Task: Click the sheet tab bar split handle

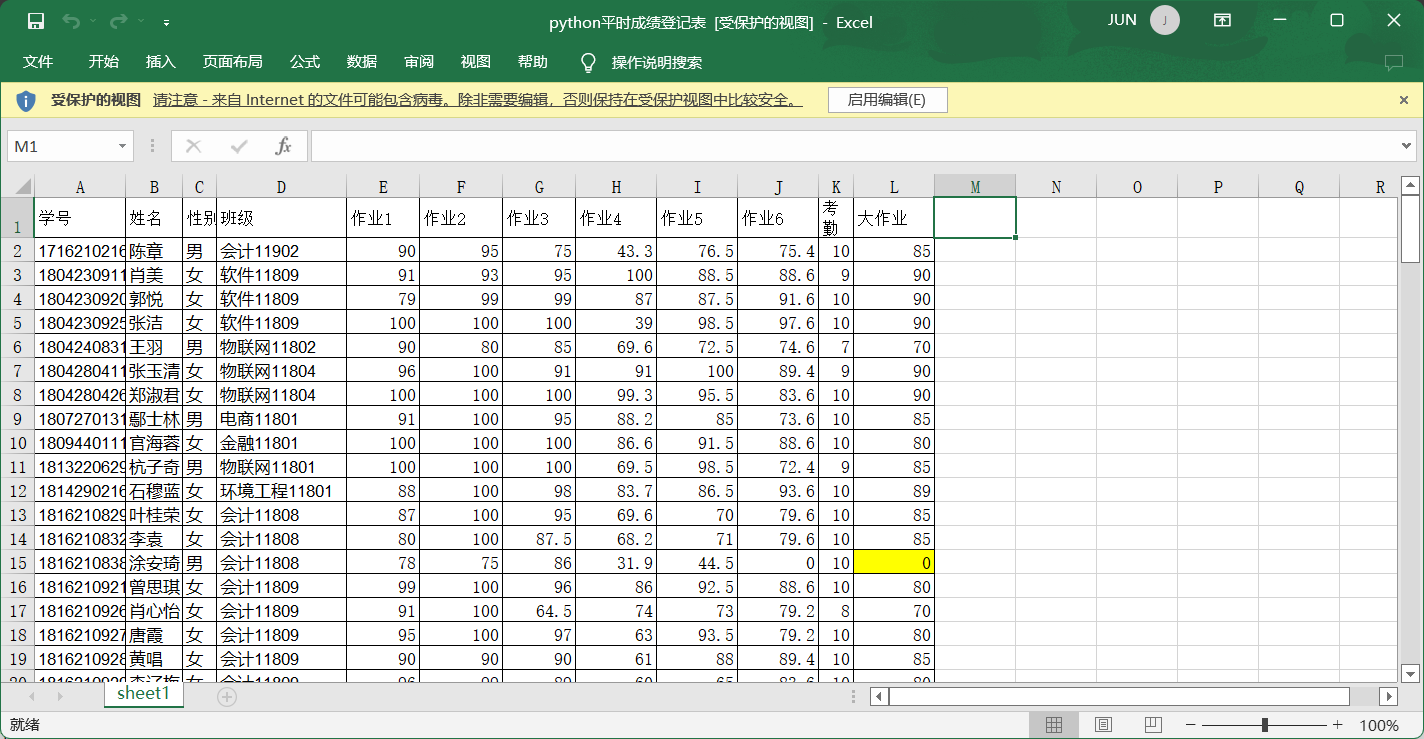Action: 853,697
